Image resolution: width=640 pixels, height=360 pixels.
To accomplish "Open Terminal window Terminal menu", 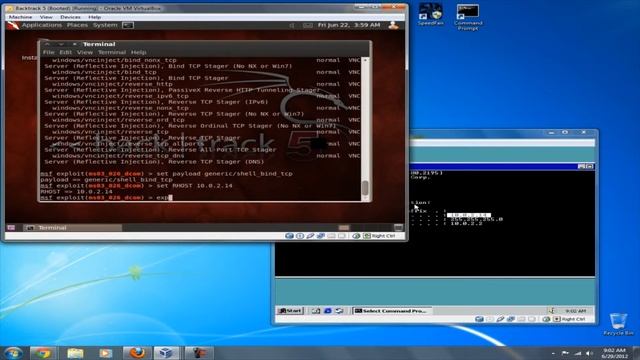I will [112, 52].
